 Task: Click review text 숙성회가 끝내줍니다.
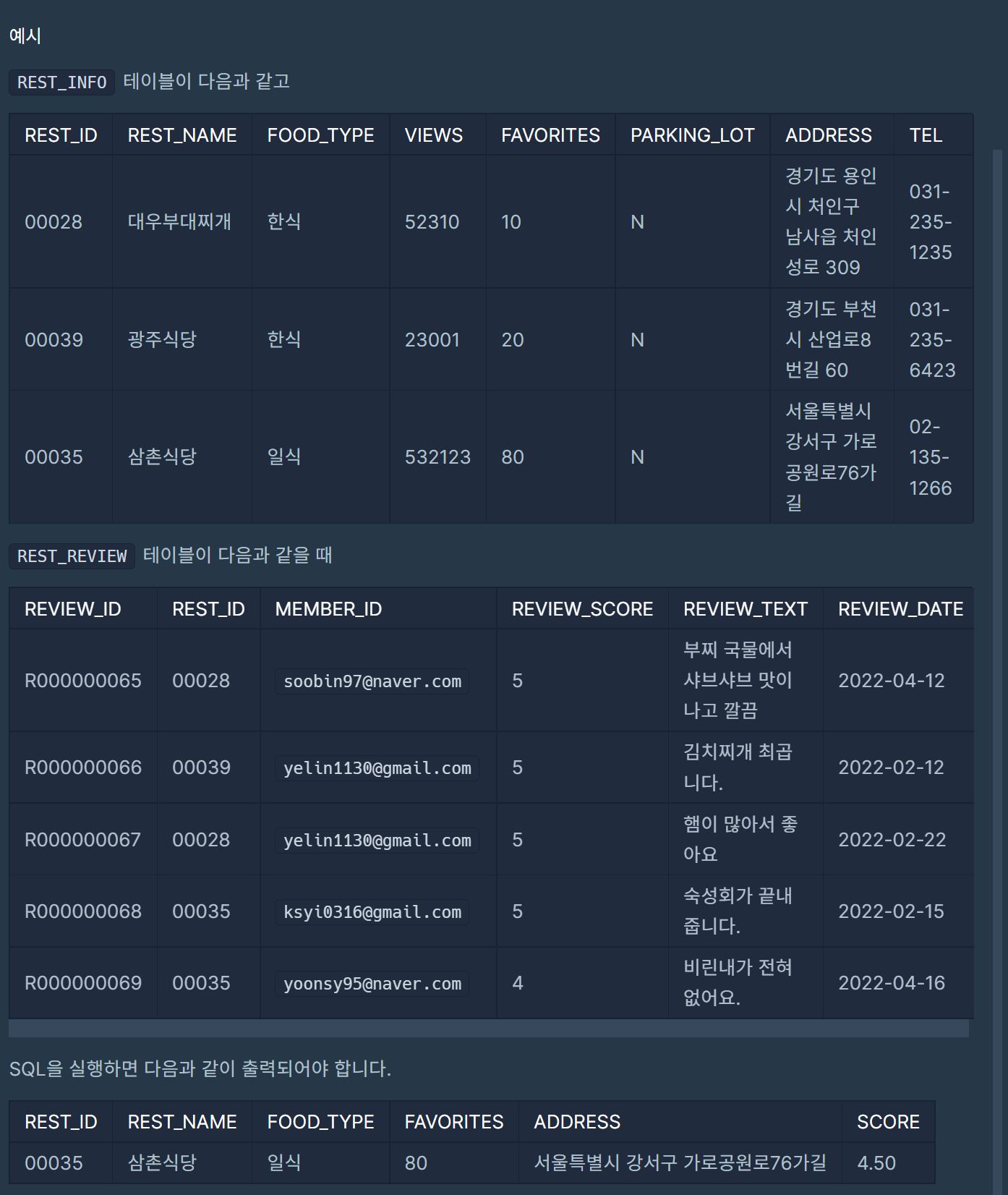coord(738,911)
